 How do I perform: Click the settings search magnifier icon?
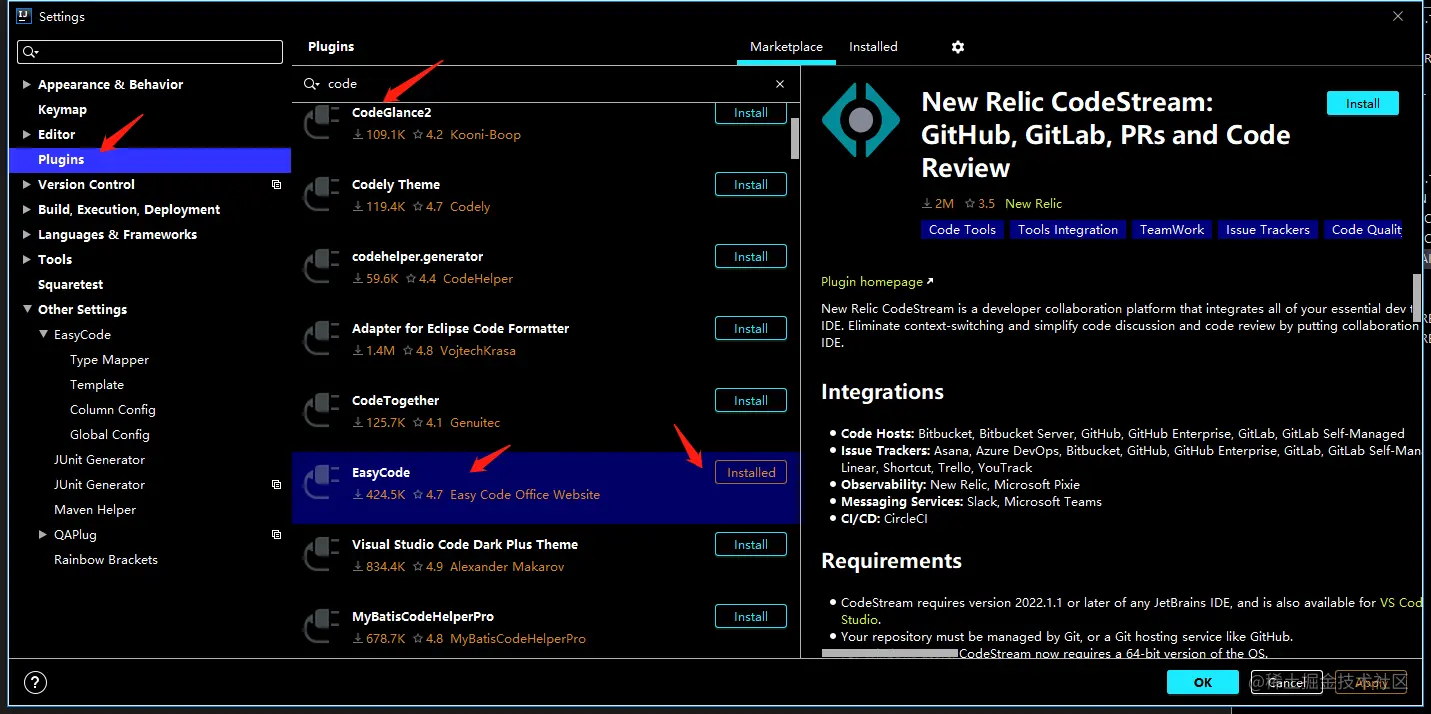click(x=31, y=52)
